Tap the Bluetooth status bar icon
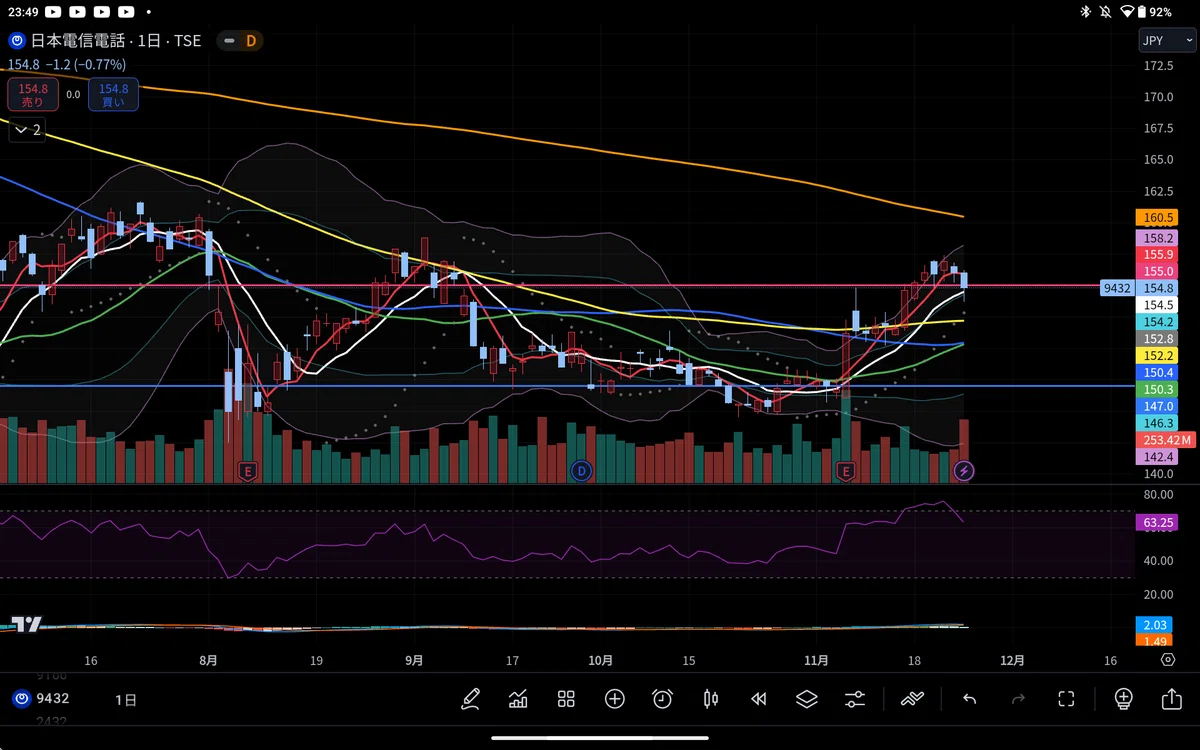1200x750 pixels. [1086, 12]
